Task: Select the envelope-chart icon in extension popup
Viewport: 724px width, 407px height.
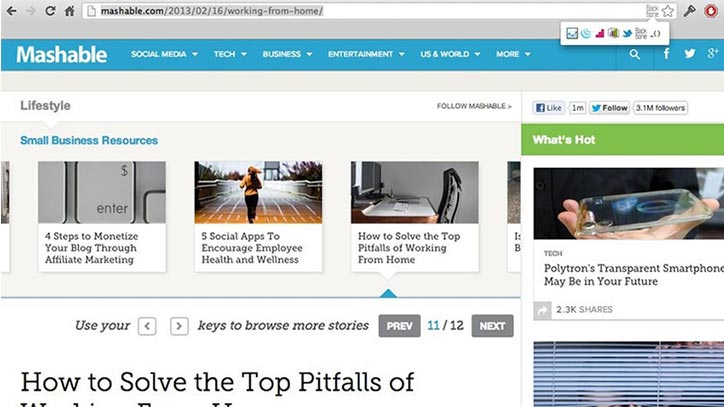Action: click(x=572, y=33)
